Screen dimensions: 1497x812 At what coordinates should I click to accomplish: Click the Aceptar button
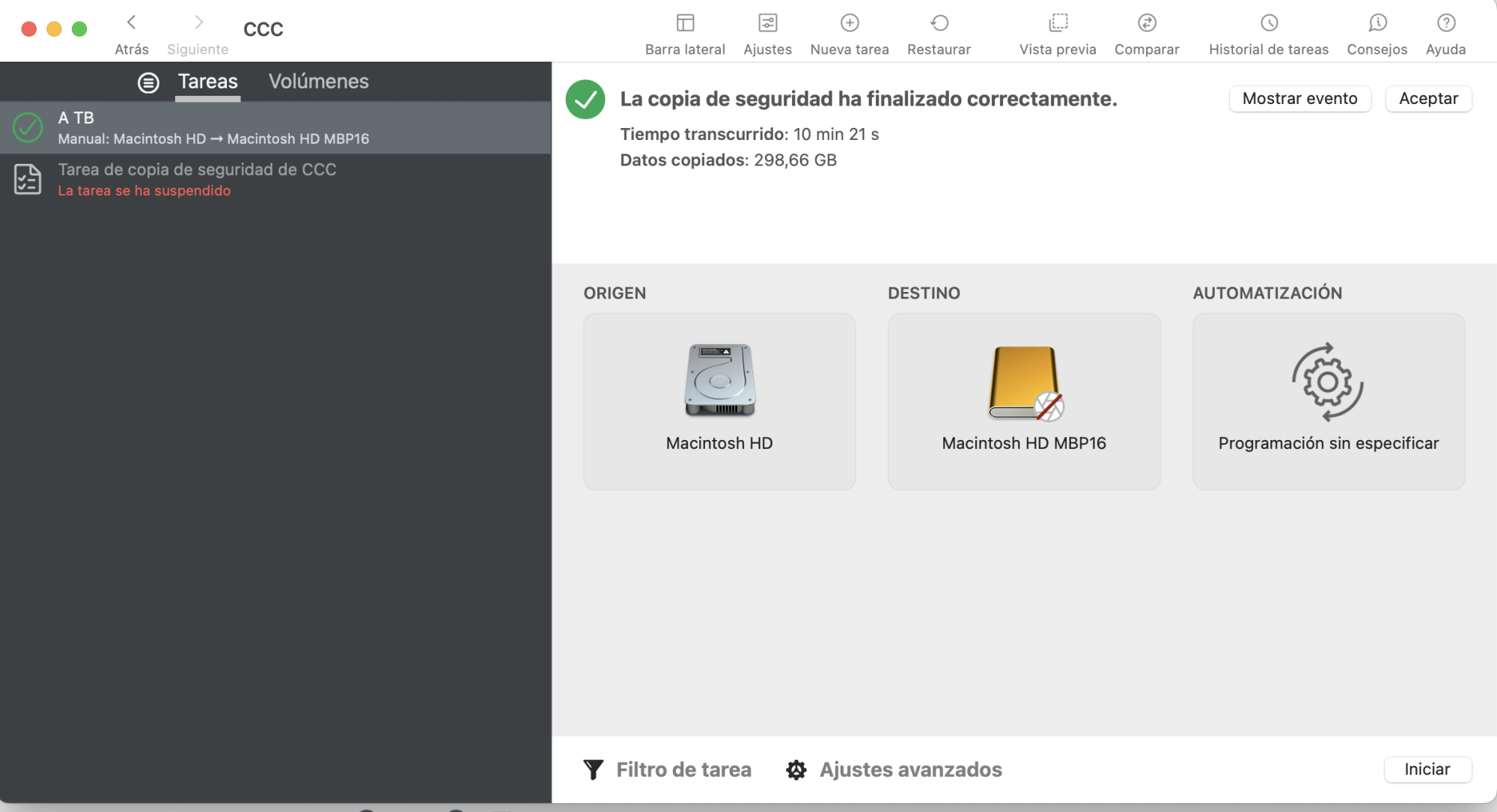tap(1427, 99)
